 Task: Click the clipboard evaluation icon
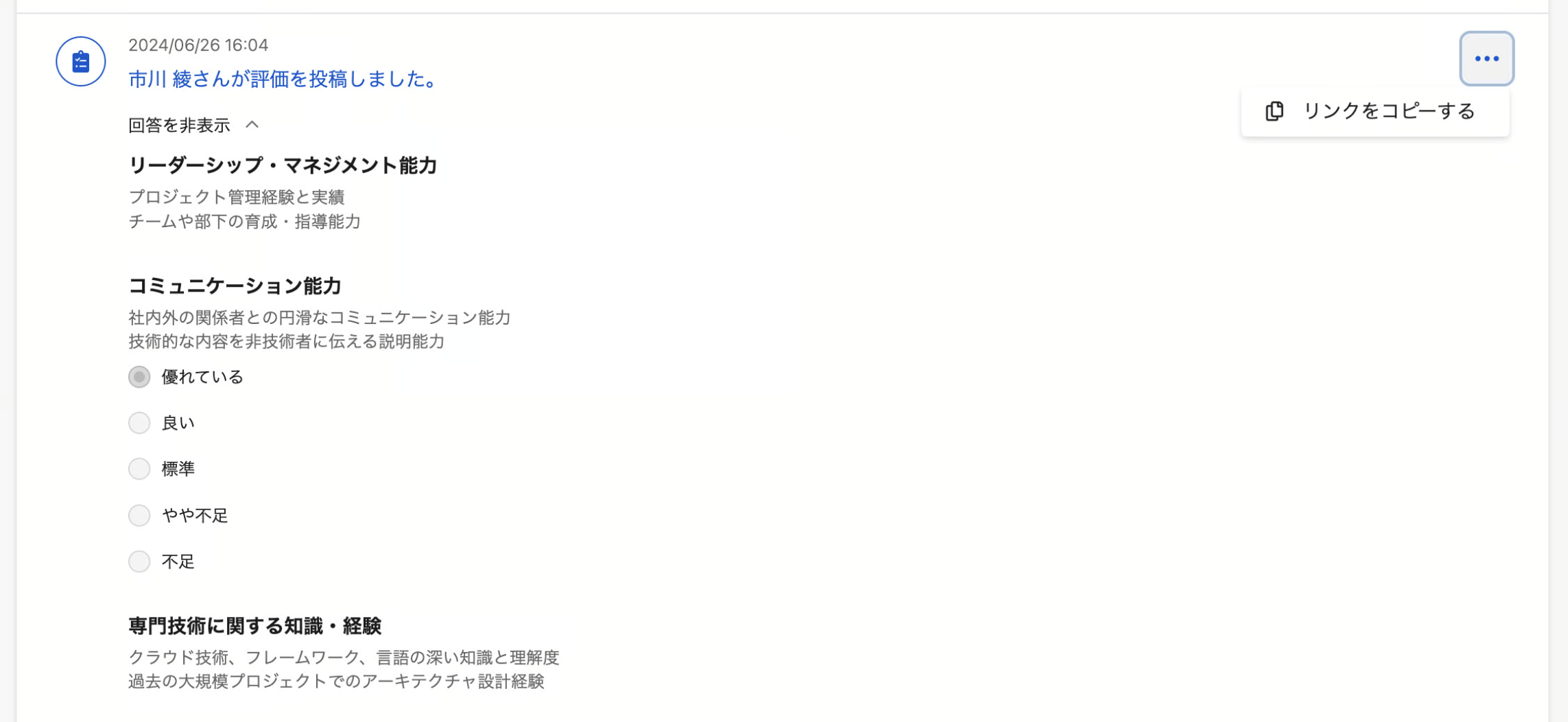coord(80,62)
